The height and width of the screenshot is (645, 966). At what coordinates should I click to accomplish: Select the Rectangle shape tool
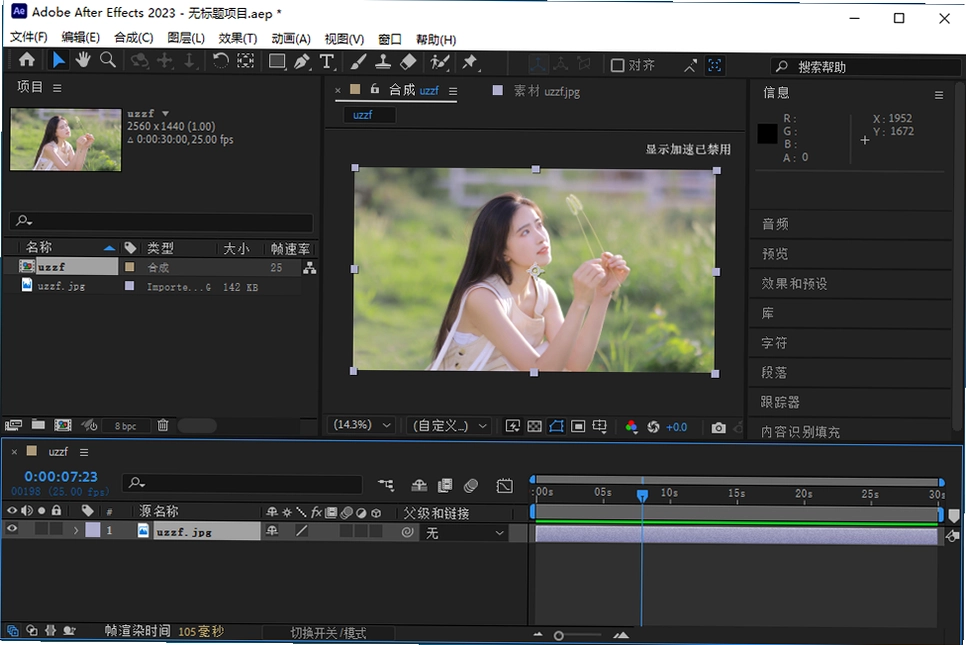click(x=277, y=62)
